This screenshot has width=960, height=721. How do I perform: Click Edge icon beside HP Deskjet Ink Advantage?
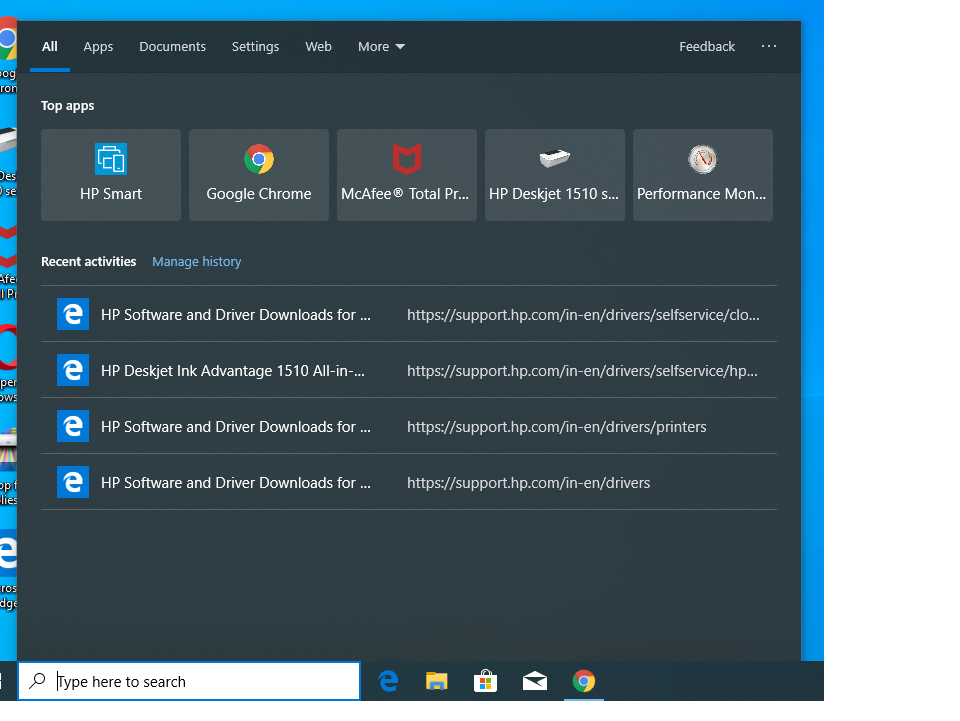(73, 370)
